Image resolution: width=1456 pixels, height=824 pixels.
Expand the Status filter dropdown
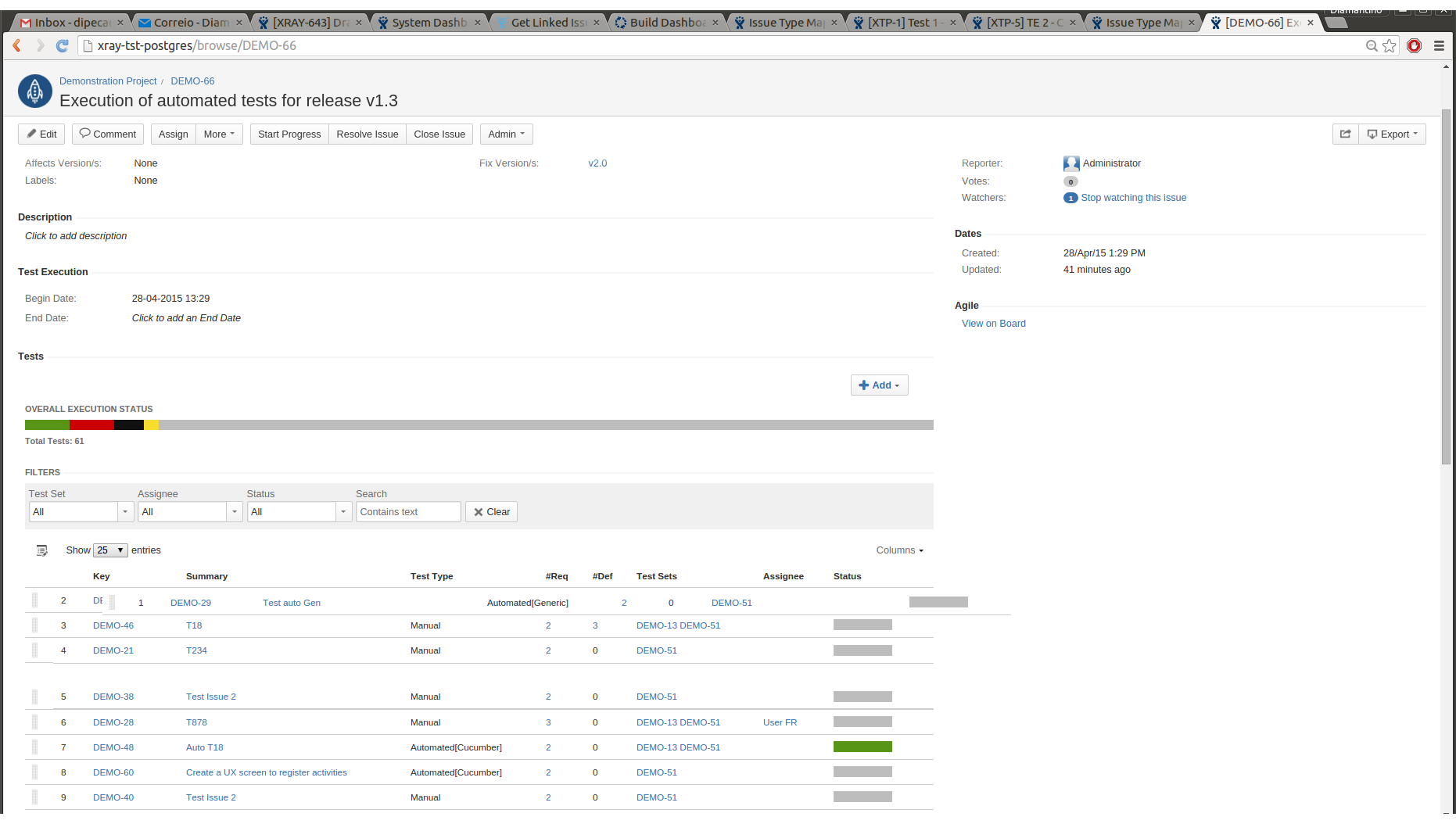(343, 512)
